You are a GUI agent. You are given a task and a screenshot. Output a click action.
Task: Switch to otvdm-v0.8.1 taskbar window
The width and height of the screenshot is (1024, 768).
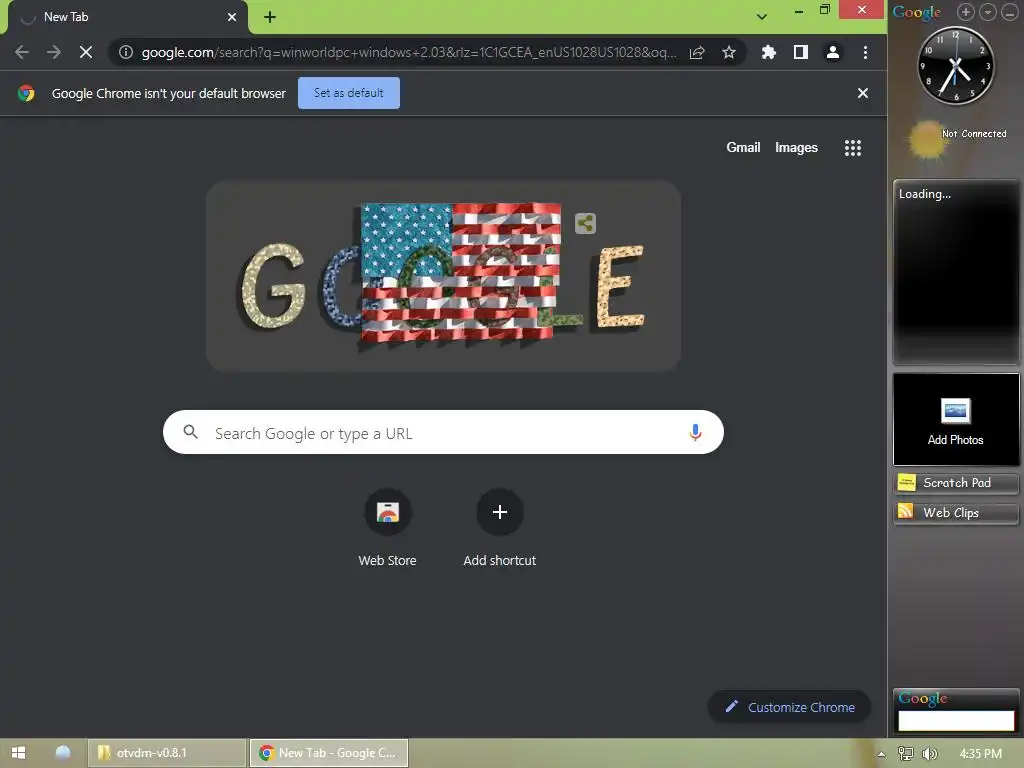pyautogui.click(x=167, y=753)
